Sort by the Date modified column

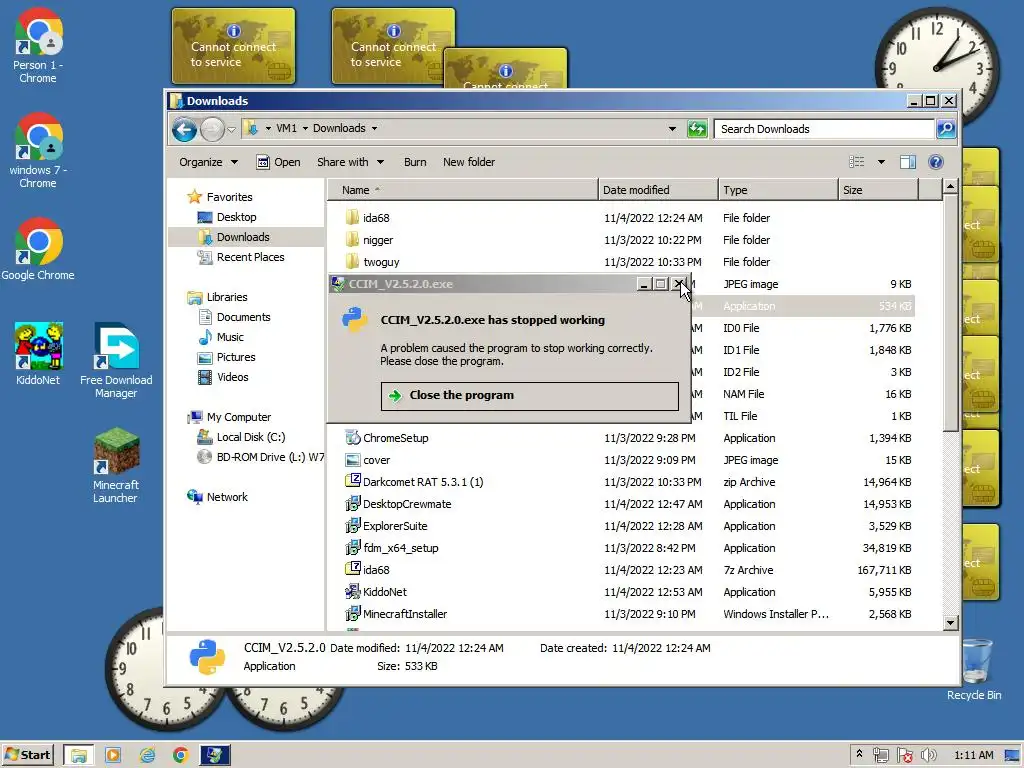[x=658, y=190]
